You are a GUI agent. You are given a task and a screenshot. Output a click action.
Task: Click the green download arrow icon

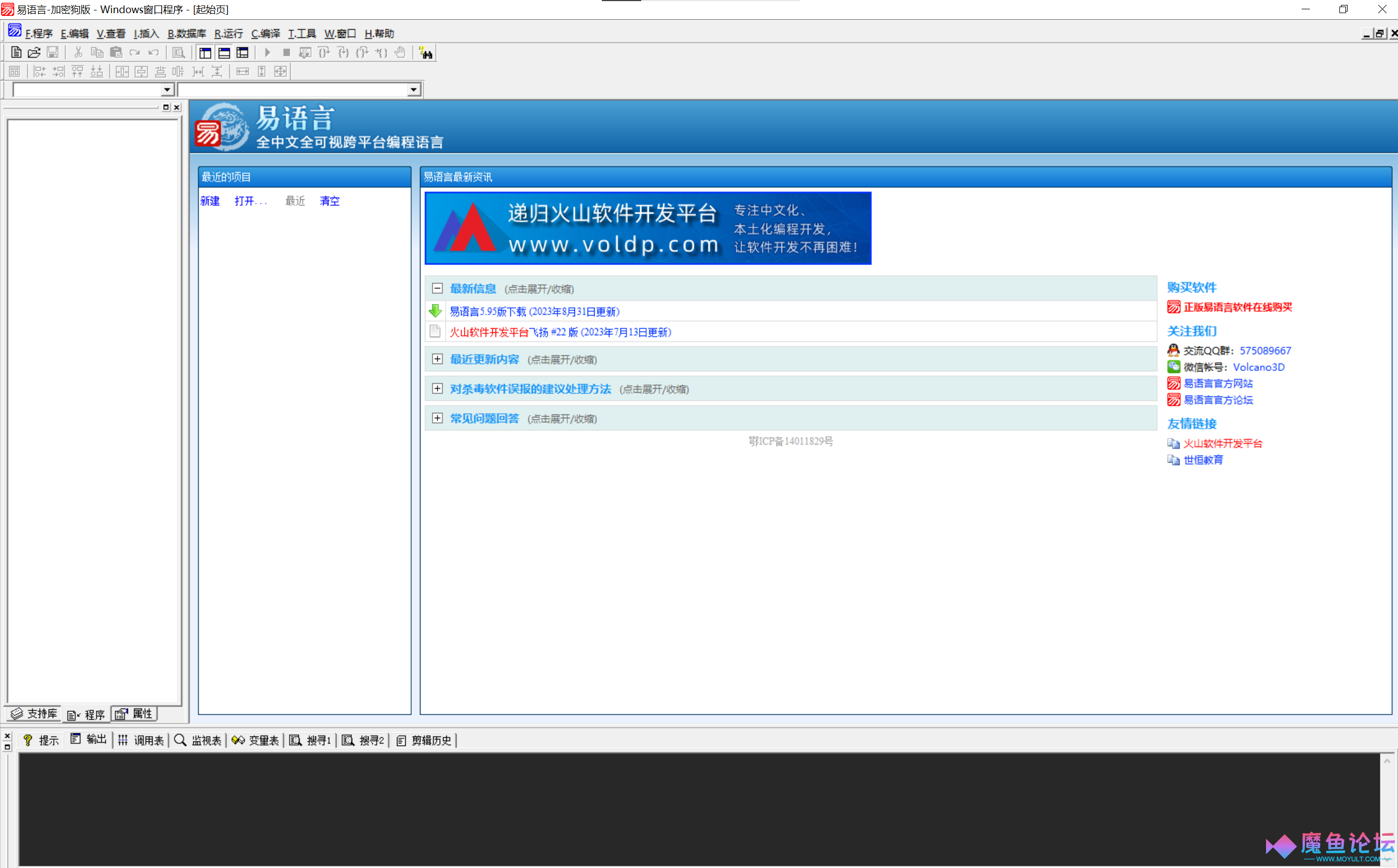click(435, 311)
